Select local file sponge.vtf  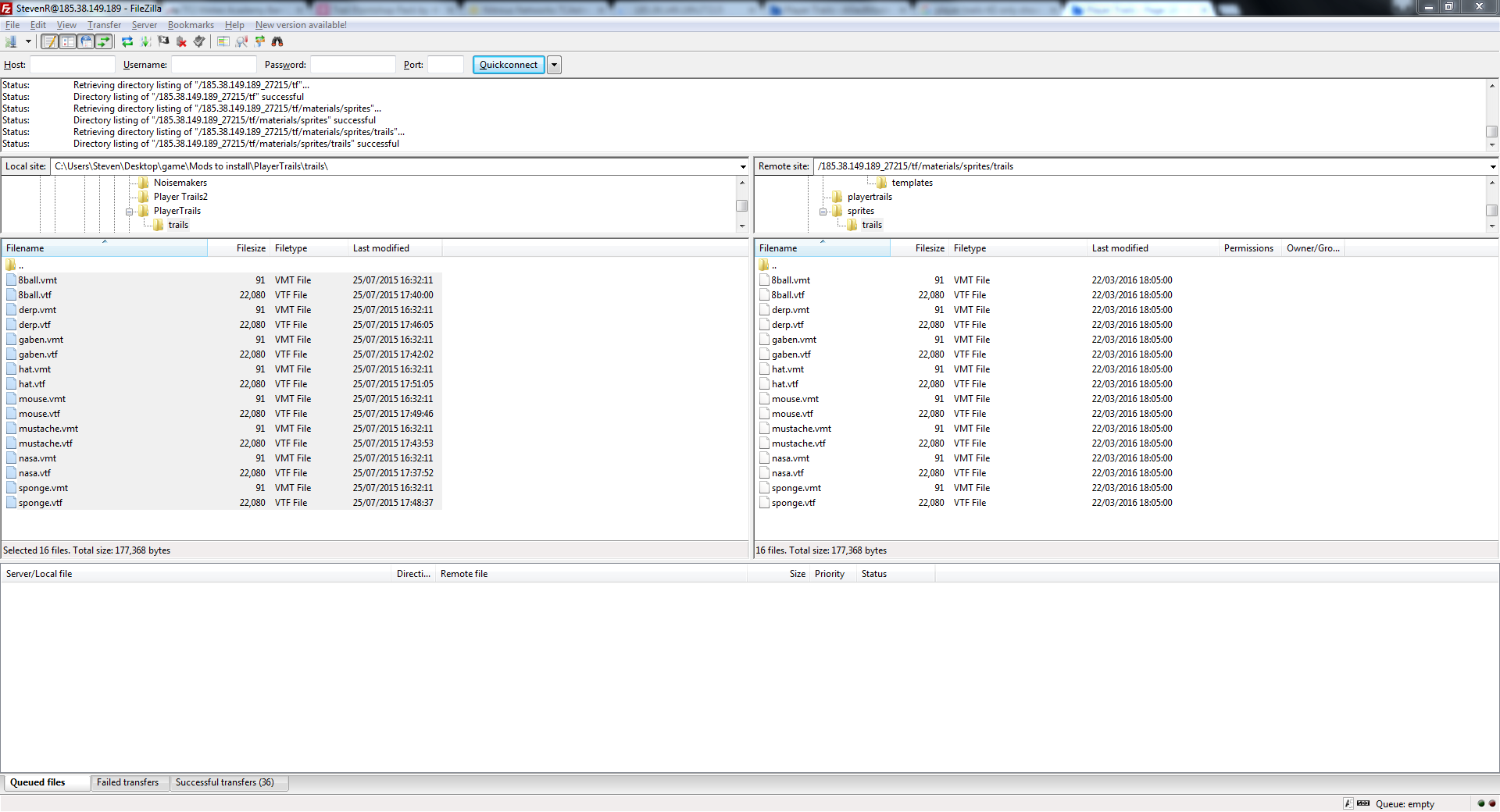tap(222, 503)
